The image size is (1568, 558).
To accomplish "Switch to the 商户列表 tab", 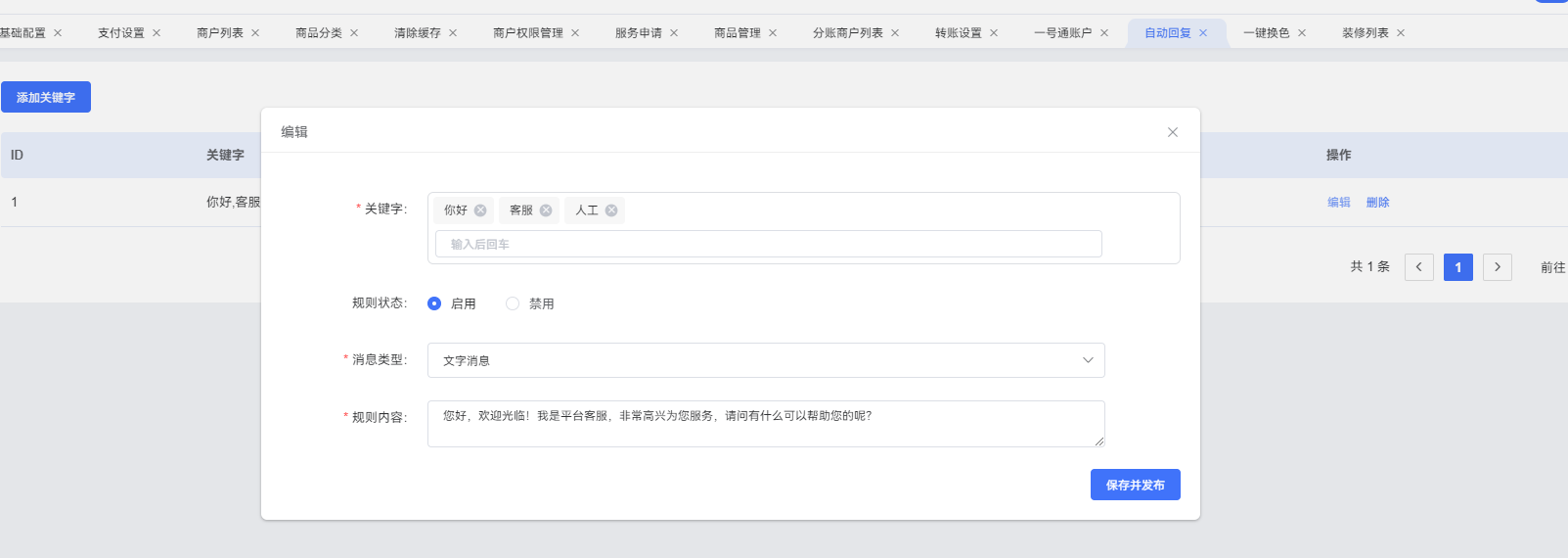I will [220, 33].
